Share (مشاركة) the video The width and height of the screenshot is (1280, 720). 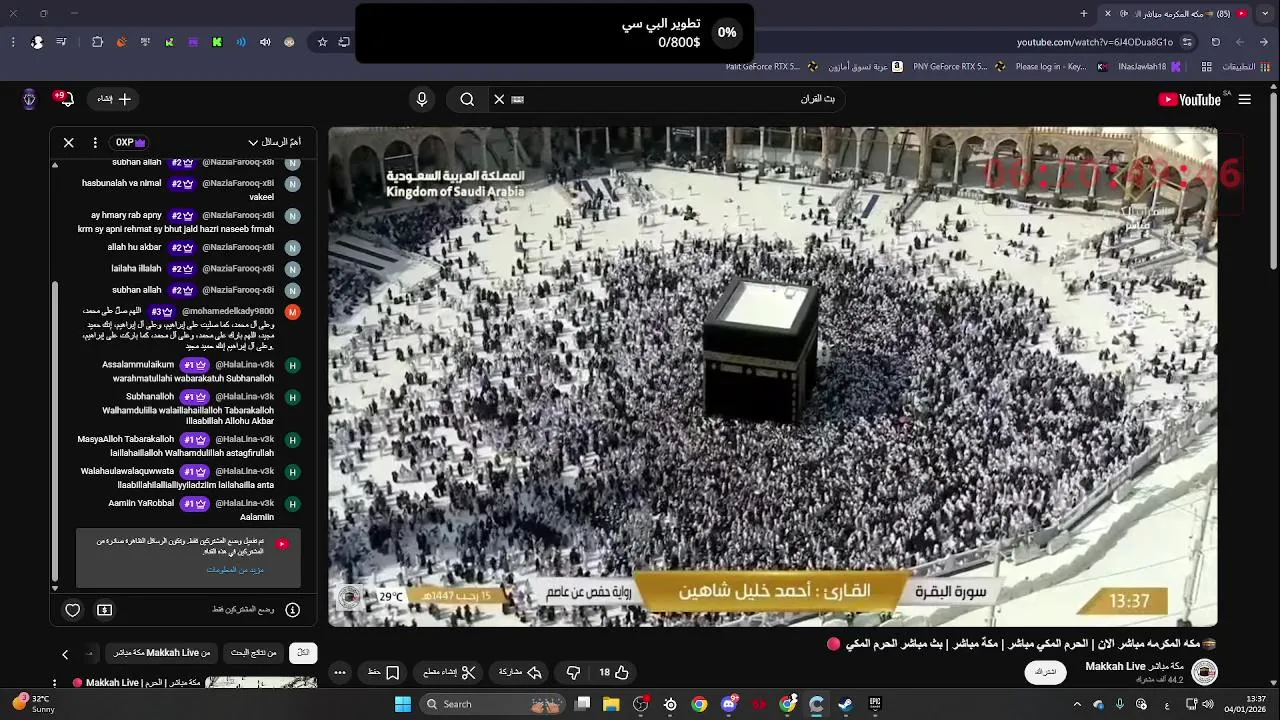[520, 673]
